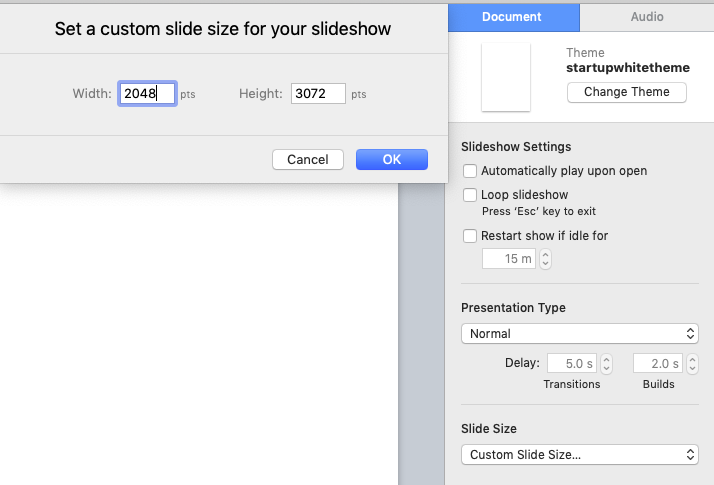
Task: Toggle the Loop slideshow checkbox
Action: 470,195
